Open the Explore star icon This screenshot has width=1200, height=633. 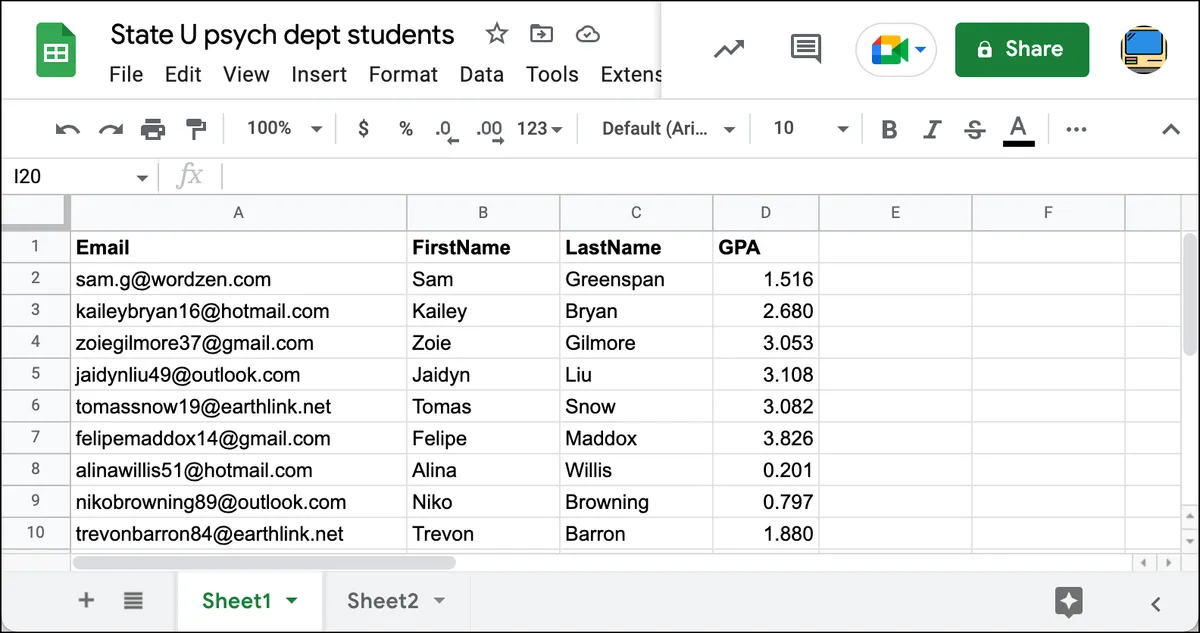pos(1069,601)
